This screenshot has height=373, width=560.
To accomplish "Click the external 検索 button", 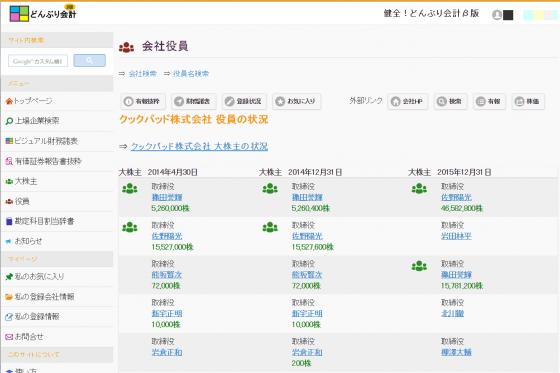I will (450, 101).
